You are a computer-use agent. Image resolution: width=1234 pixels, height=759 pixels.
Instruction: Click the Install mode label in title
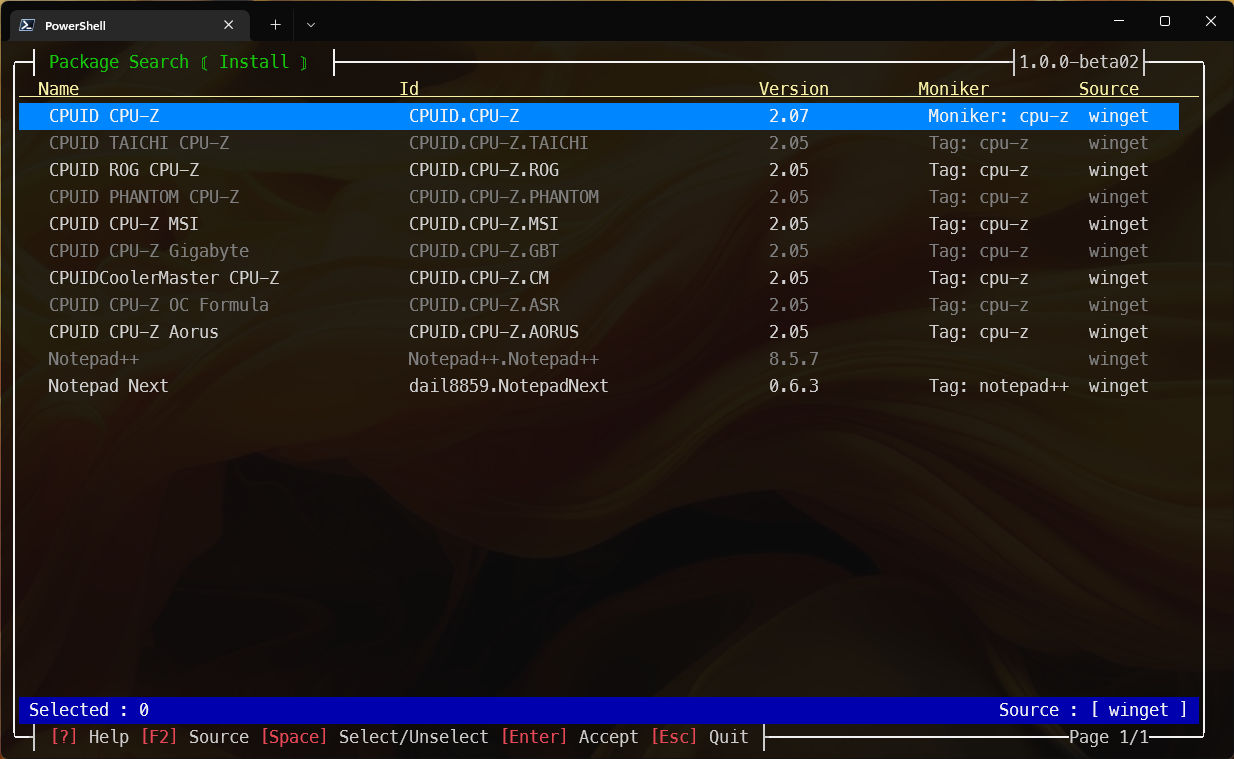tap(254, 62)
